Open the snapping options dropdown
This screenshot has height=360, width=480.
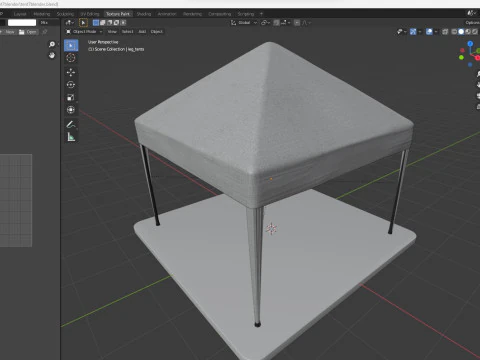(x=286, y=23)
